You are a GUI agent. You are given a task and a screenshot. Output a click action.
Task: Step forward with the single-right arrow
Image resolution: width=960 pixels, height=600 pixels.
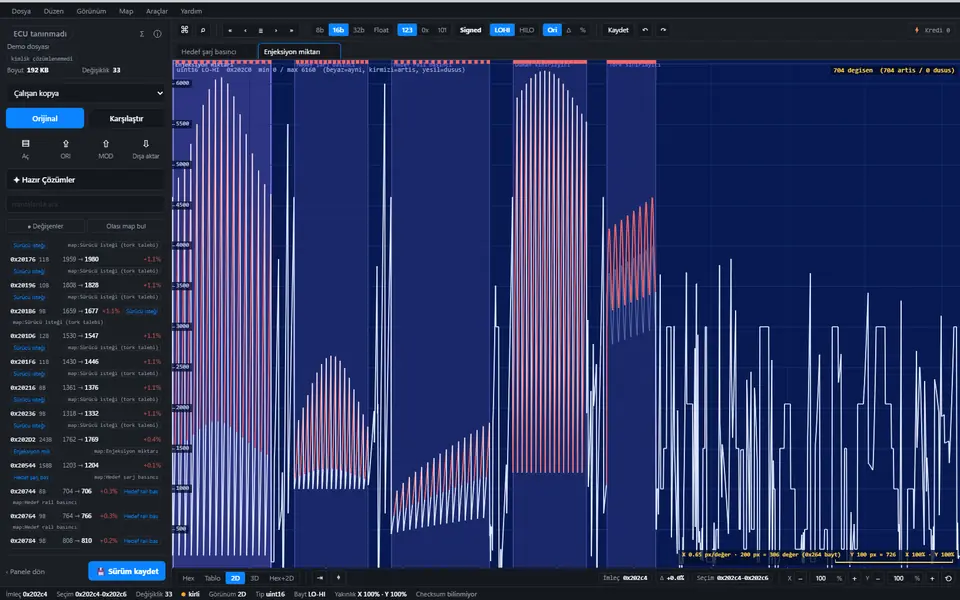(276, 30)
